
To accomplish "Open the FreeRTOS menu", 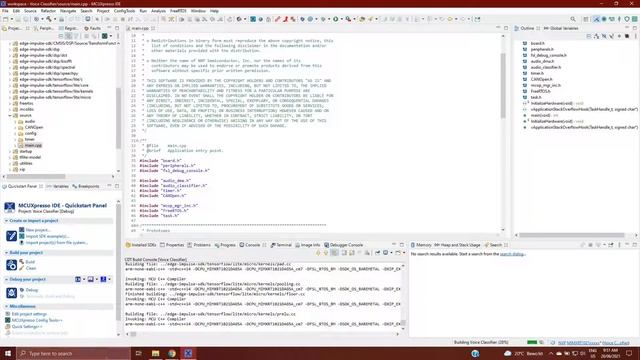I will coord(178,11).
